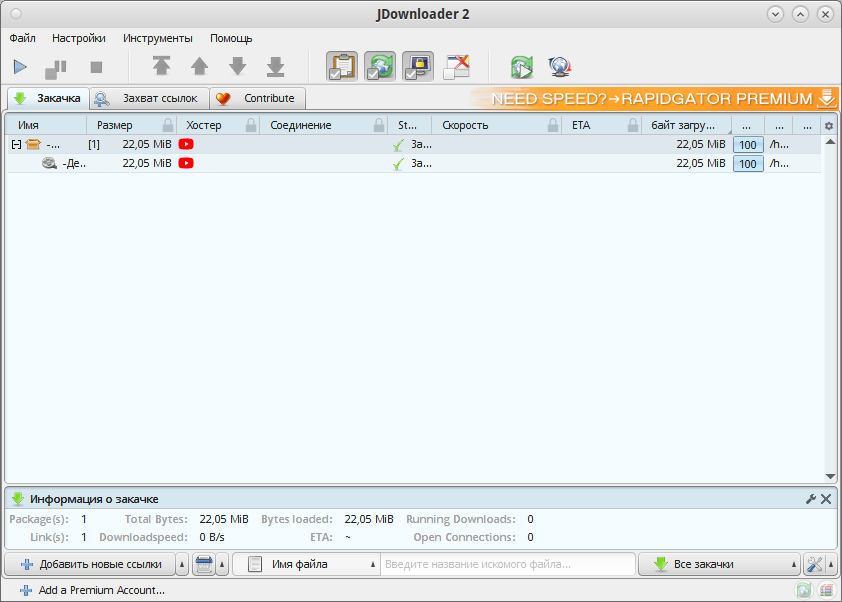Expand arrow beside the bottom tools icon
Viewport: 842px width, 602px height.
(831, 564)
